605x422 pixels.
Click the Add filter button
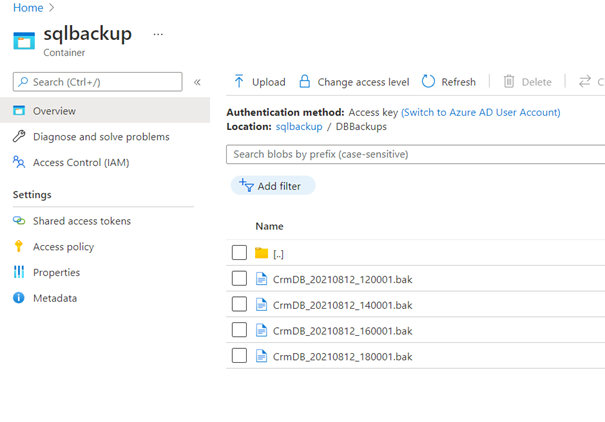click(273, 186)
